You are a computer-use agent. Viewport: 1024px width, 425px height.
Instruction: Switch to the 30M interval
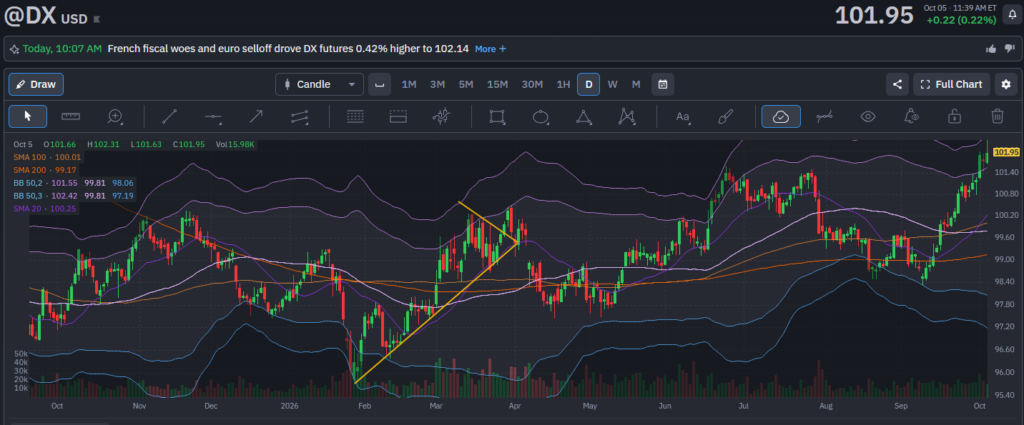tap(532, 84)
